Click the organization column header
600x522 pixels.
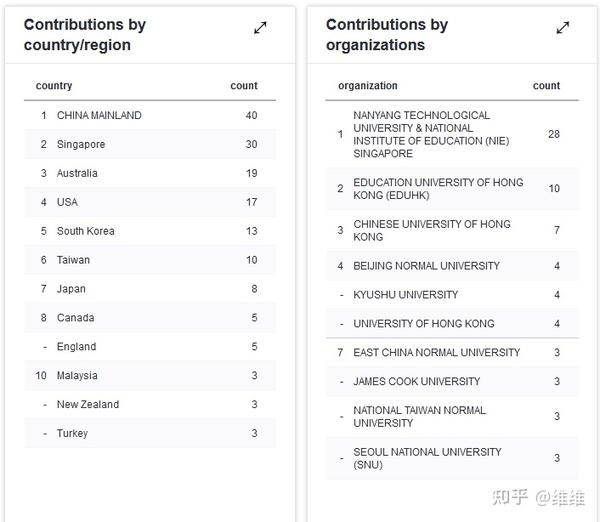click(x=368, y=86)
